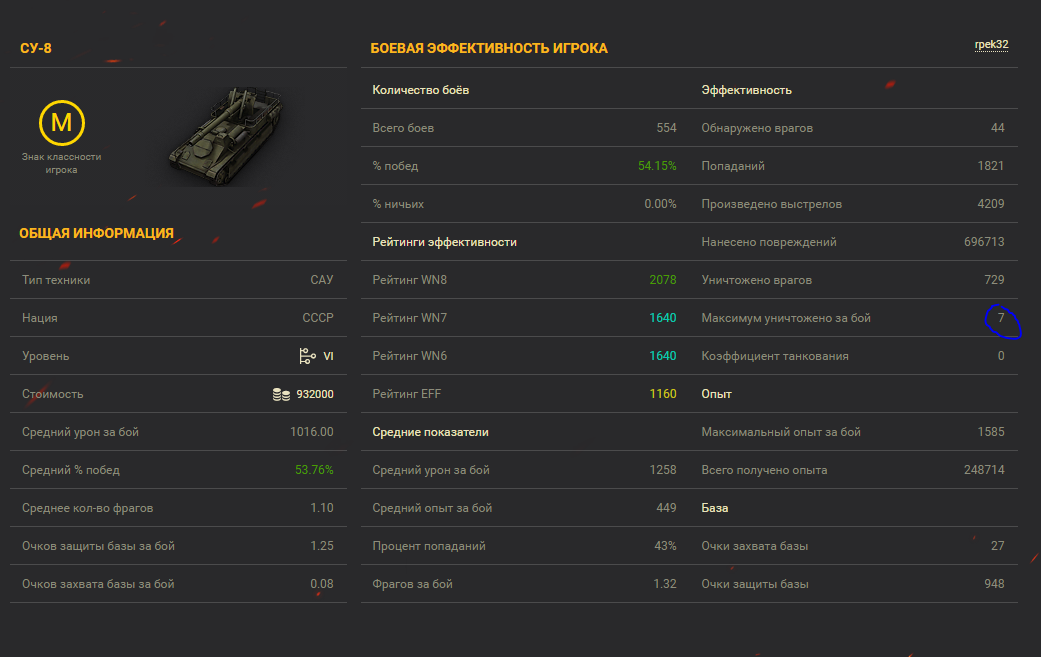The image size is (1041, 657).
Task: Click the ОБЩАЯ ИНФОРМАЦИЯ section heading
Action: pyautogui.click(x=96, y=234)
